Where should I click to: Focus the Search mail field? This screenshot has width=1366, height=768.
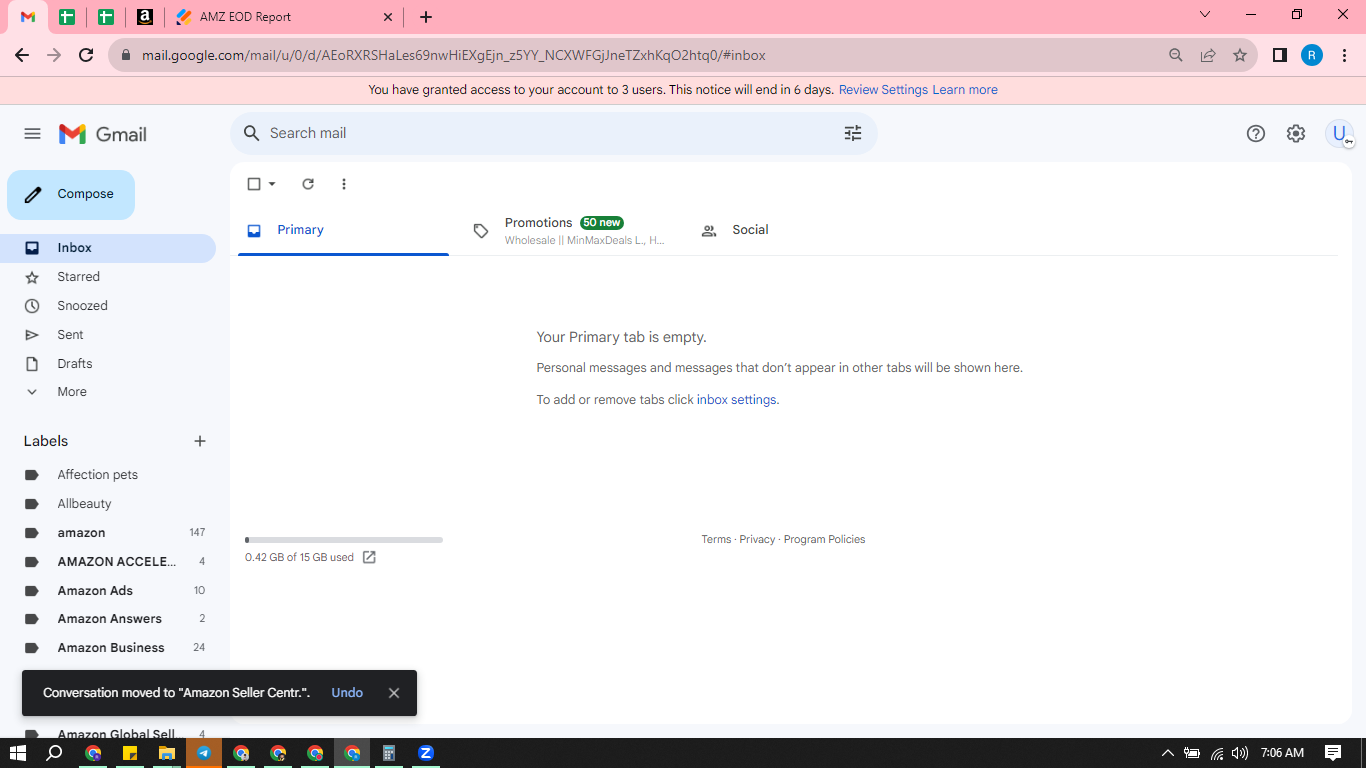pyautogui.click(x=553, y=133)
